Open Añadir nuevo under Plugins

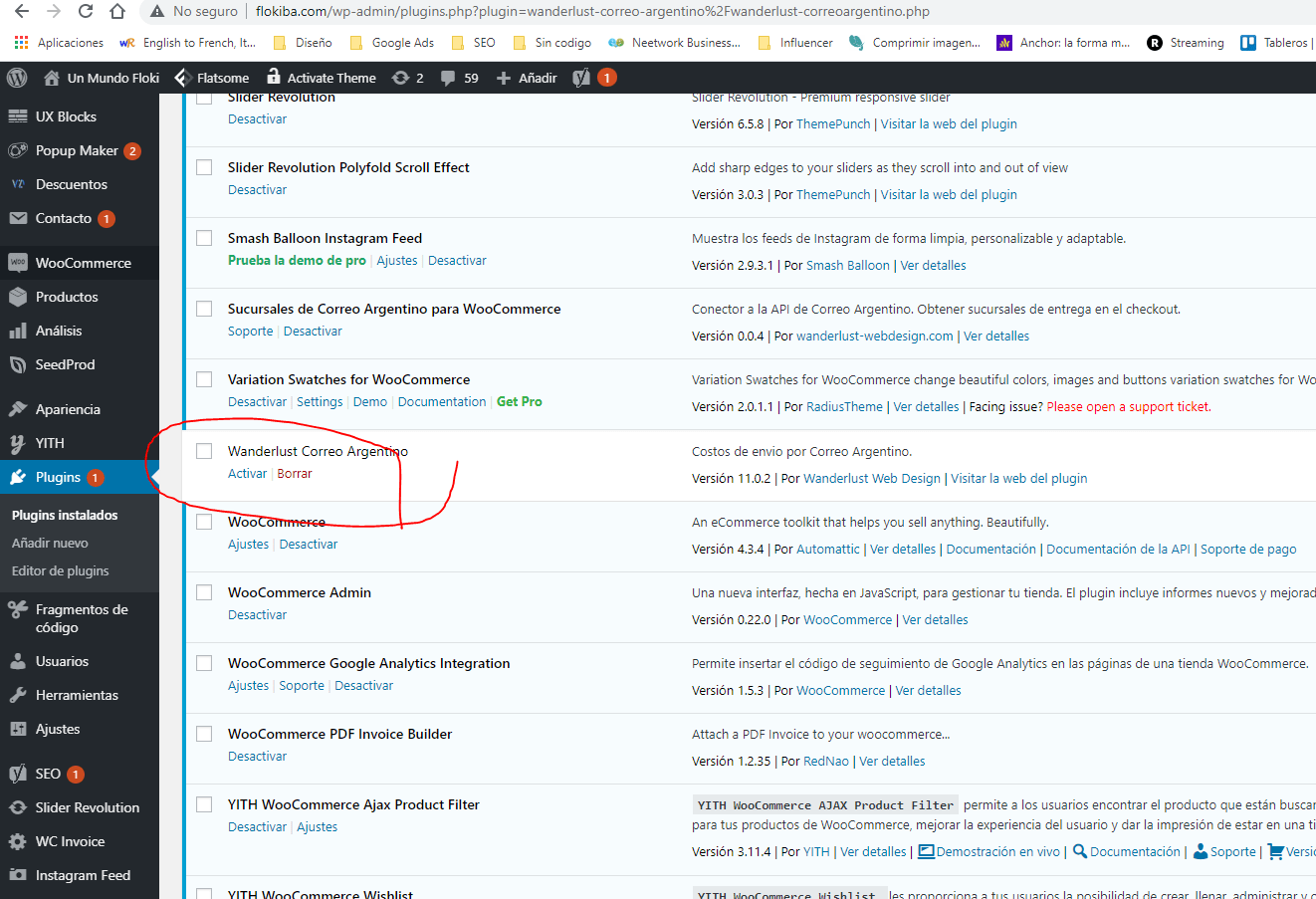click(50, 543)
